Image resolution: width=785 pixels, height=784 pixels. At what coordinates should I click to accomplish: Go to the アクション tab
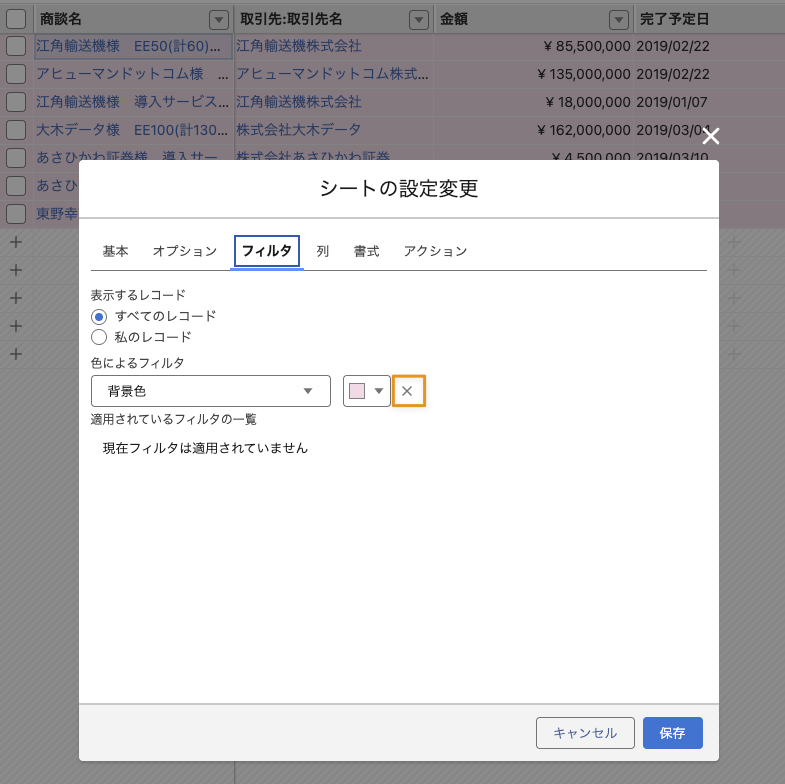[435, 252]
